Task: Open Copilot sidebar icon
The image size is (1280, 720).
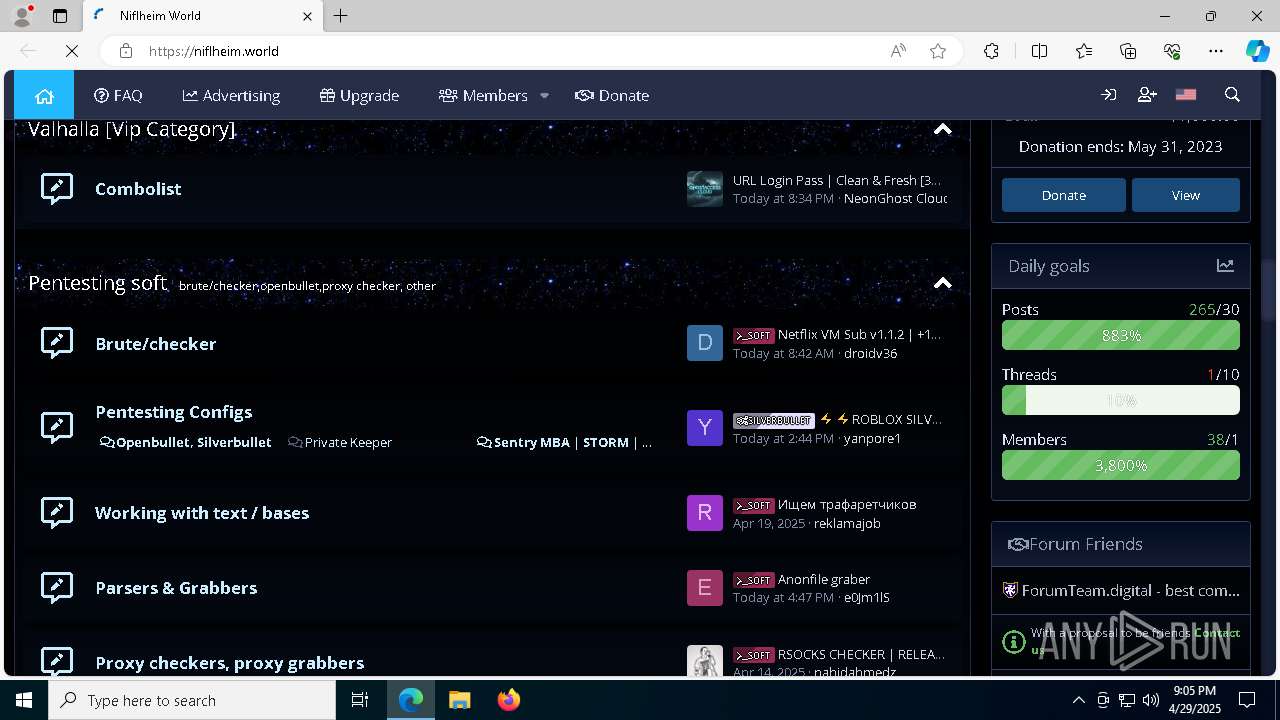Action: pos(1257,51)
